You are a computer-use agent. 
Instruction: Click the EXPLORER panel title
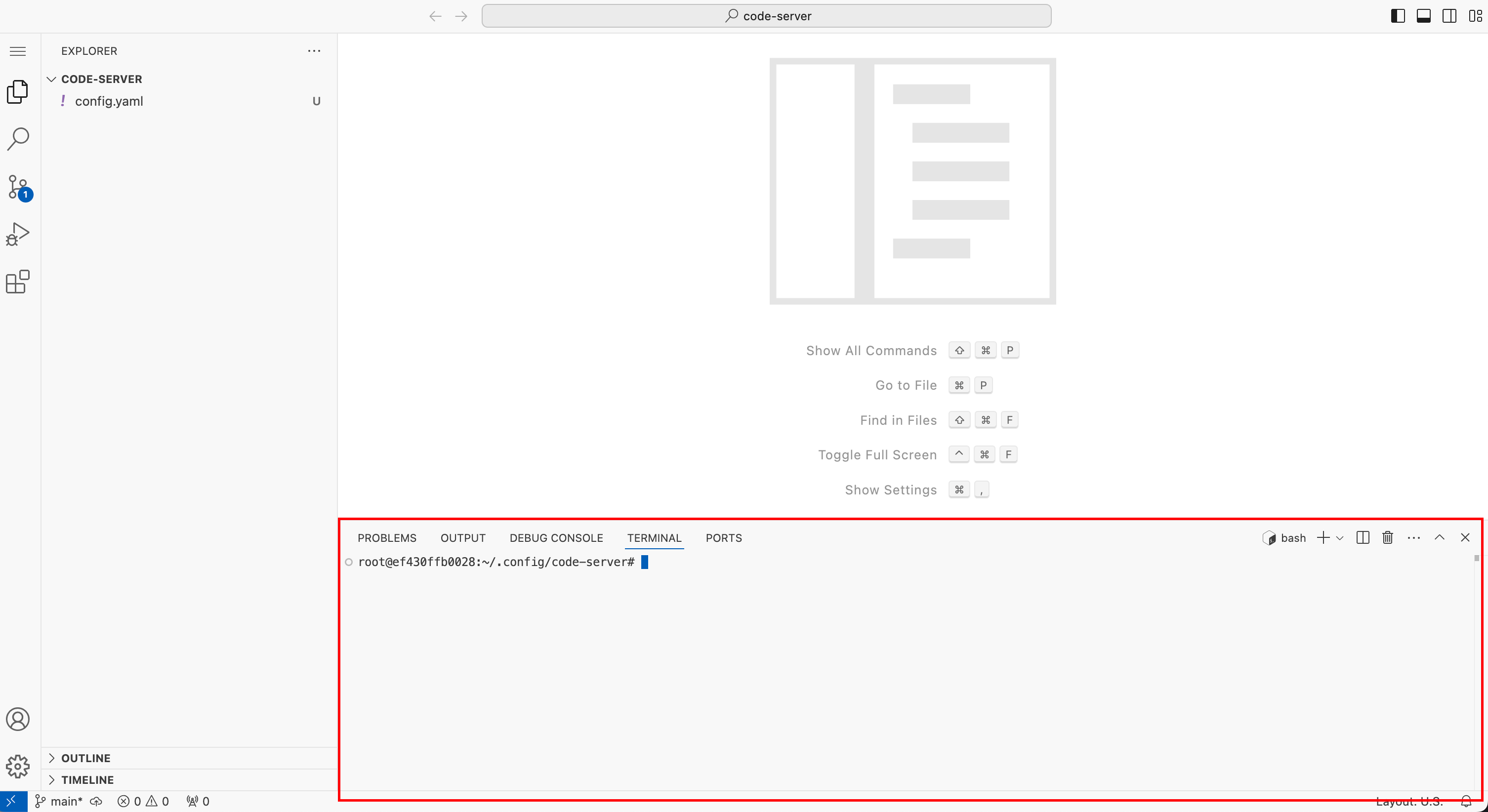(89, 51)
